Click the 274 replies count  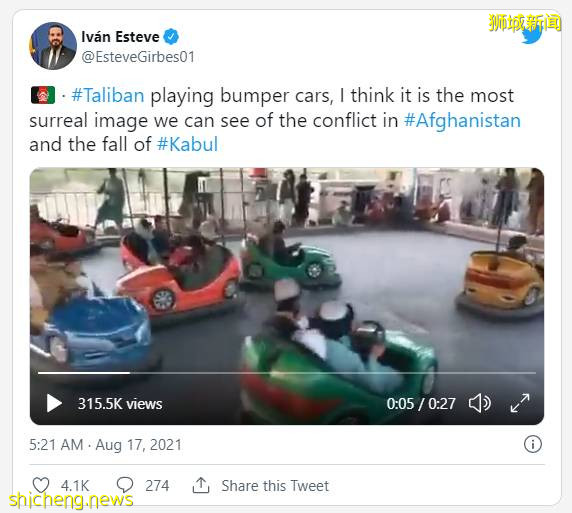click(x=157, y=486)
